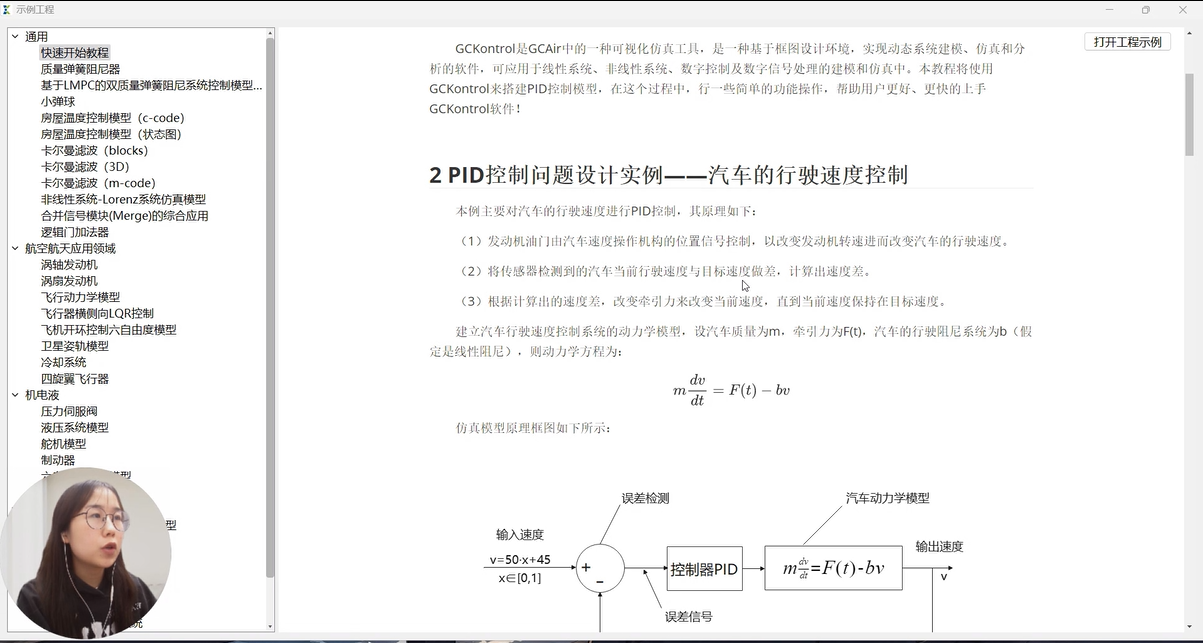Image resolution: width=1203 pixels, height=643 pixels.
Task: Select 飞行器横侧向LQR控制
Action: (x=97, y=314)
